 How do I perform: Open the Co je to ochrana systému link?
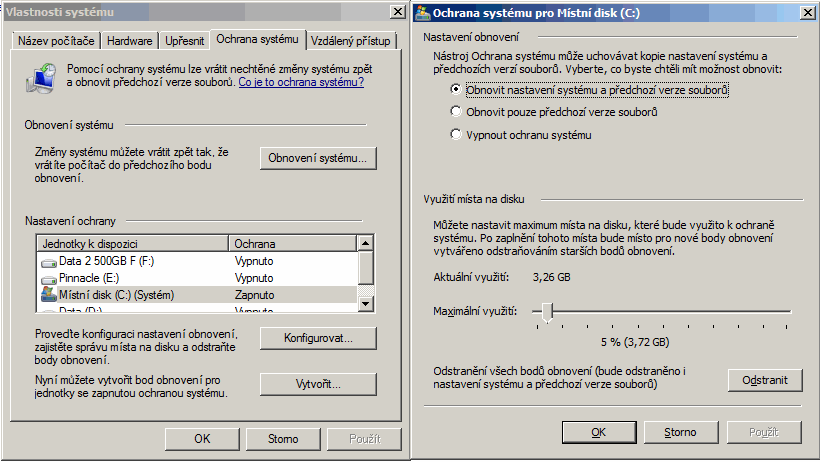pyautogui.click(x=301, y=82)
